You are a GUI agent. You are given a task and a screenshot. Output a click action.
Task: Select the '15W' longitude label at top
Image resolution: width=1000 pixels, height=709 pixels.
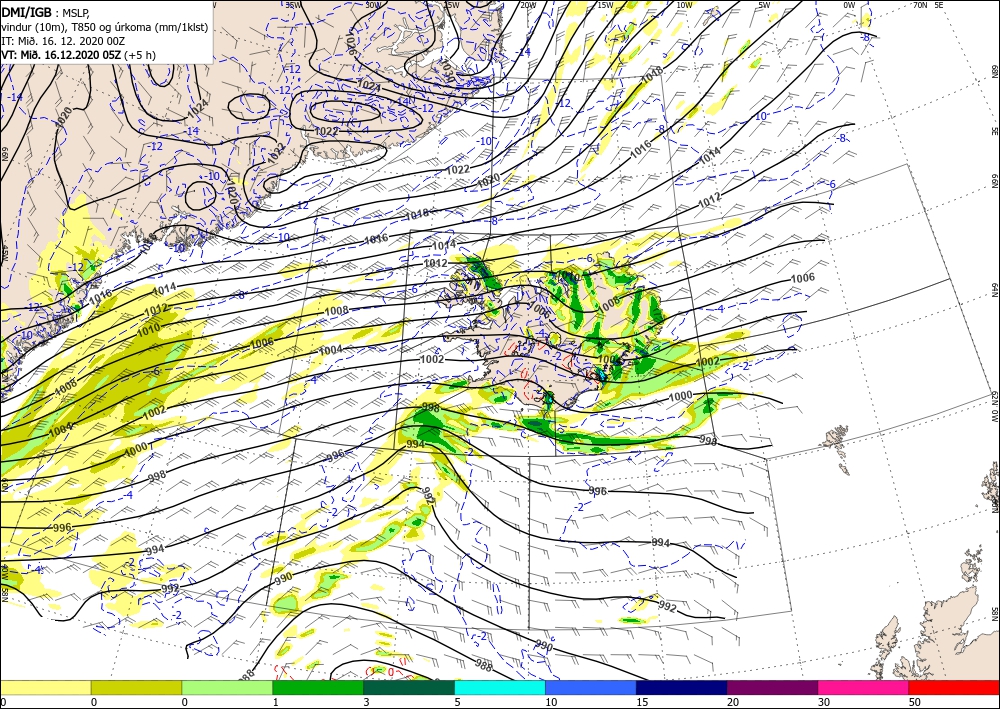[605, 5]
